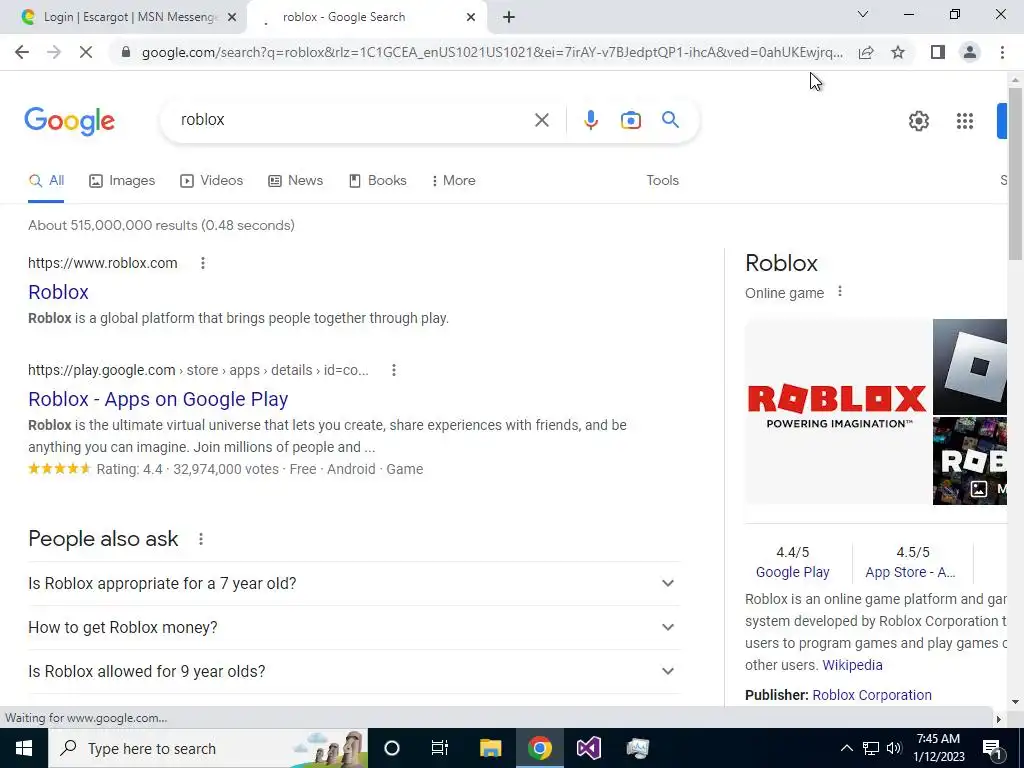The width and height of the screenshot is (1024, 768).
Task: Open the More search filters dropdown
Action: 453,181
